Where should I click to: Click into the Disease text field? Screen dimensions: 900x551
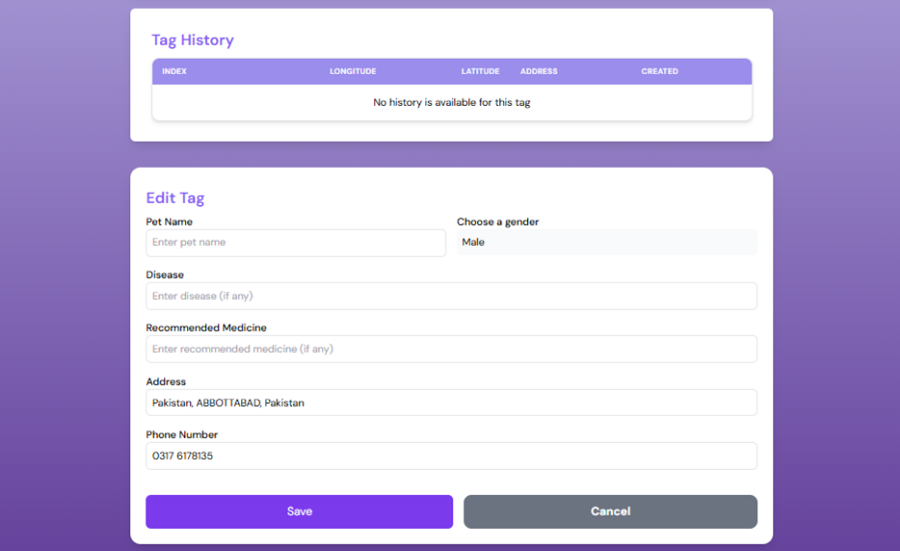tap(451, 296)
